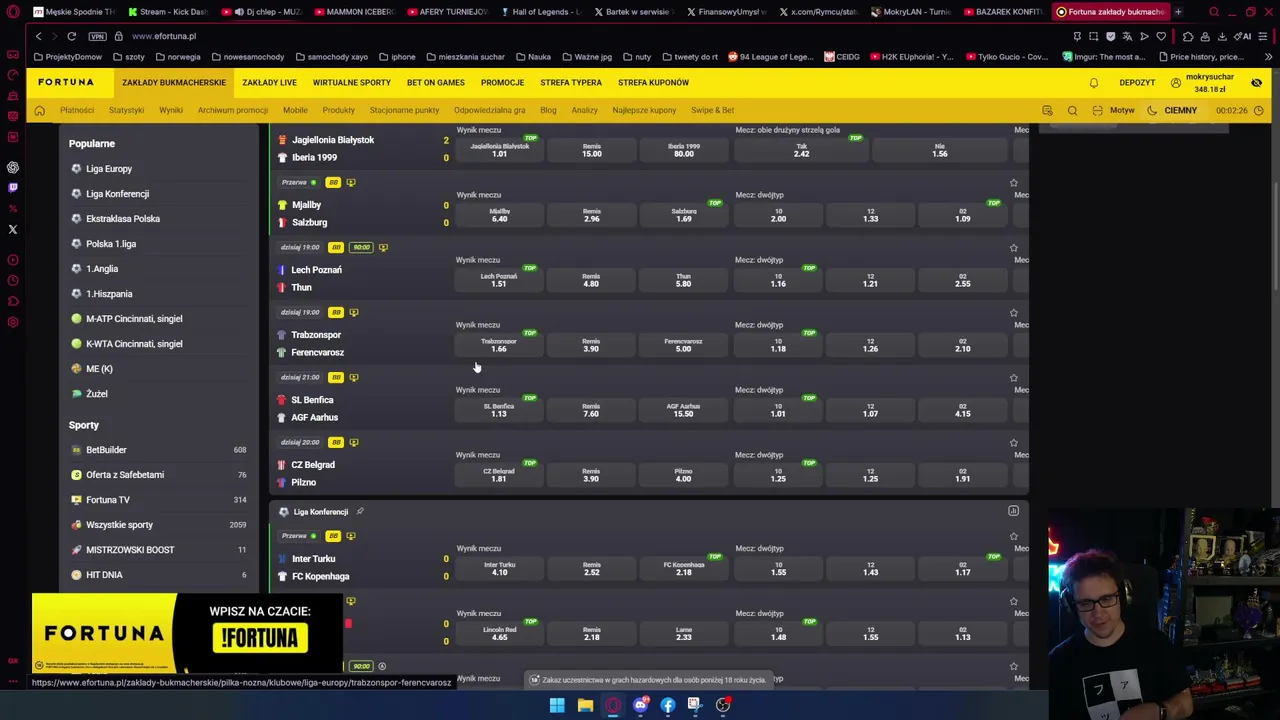Open the search magnifier in the sub-navigation
The image size is (1280, 720).
coord(1072,110)
